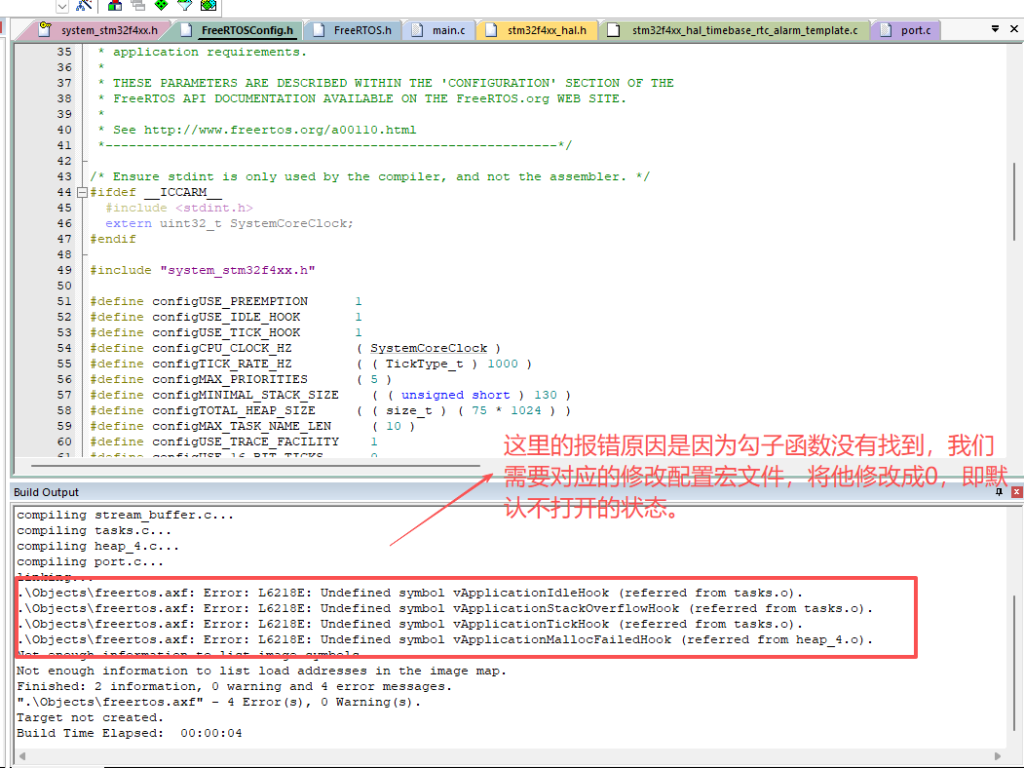Open File Extensions, Books and Environment icon
Screen dimensions: 1024x768
114,5
